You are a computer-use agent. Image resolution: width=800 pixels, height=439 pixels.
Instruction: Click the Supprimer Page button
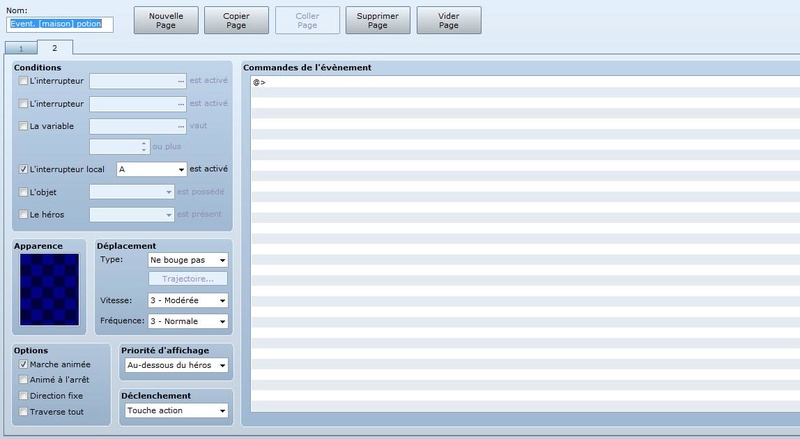point(378,20)
